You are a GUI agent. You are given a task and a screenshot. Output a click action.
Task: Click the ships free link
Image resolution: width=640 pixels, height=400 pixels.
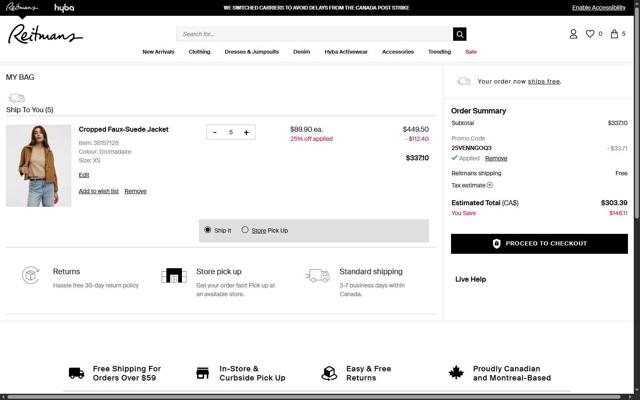(544, 82)
